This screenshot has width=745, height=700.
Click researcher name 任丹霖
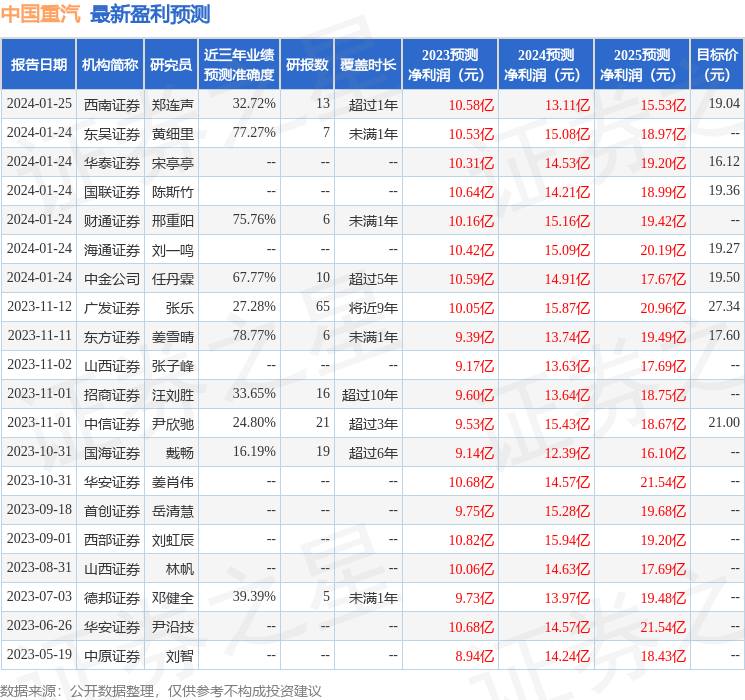pyautogui.click(x=172, y=279)
